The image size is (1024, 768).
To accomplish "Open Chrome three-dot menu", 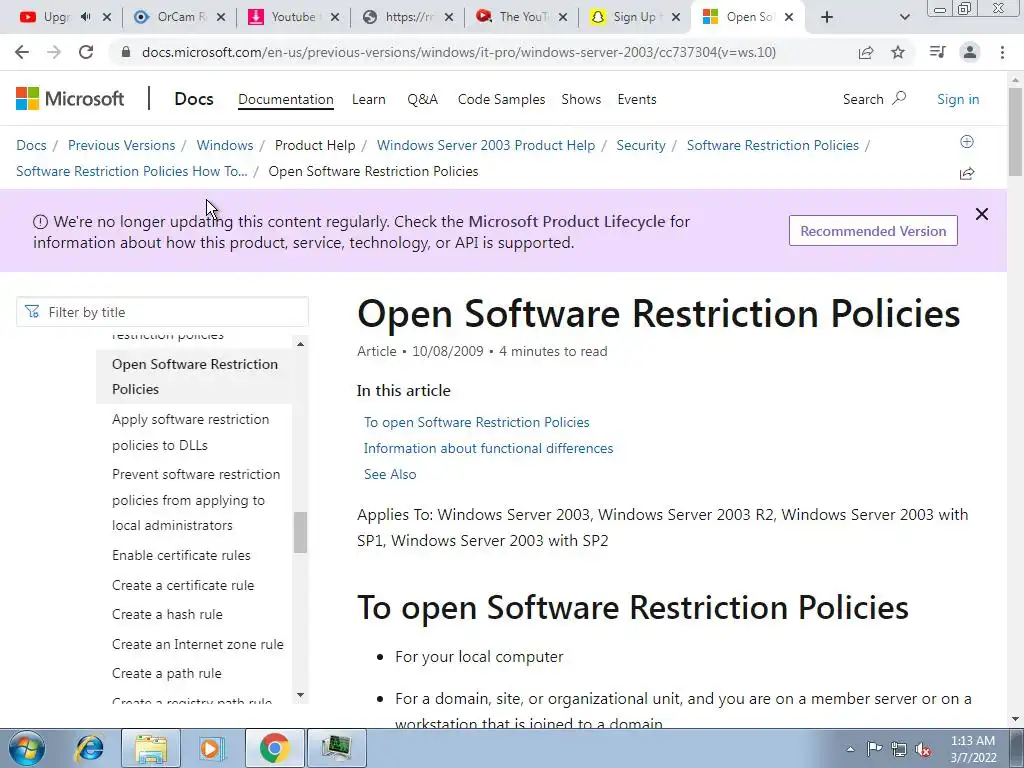I will click(x=1002, y=52).
